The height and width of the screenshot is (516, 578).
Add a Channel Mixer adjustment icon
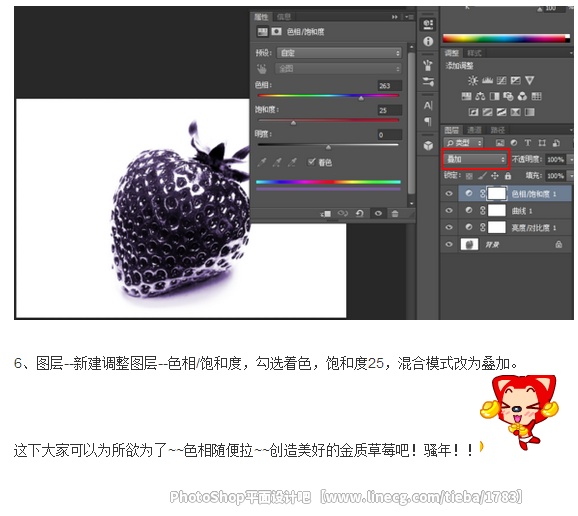[x=522, y=97]
